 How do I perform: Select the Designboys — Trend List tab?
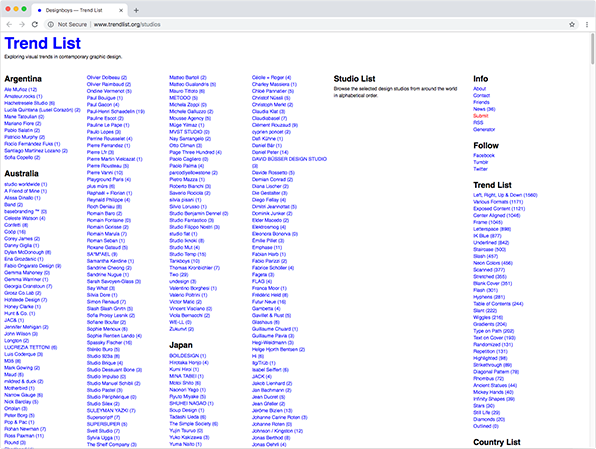coord(79,10)
